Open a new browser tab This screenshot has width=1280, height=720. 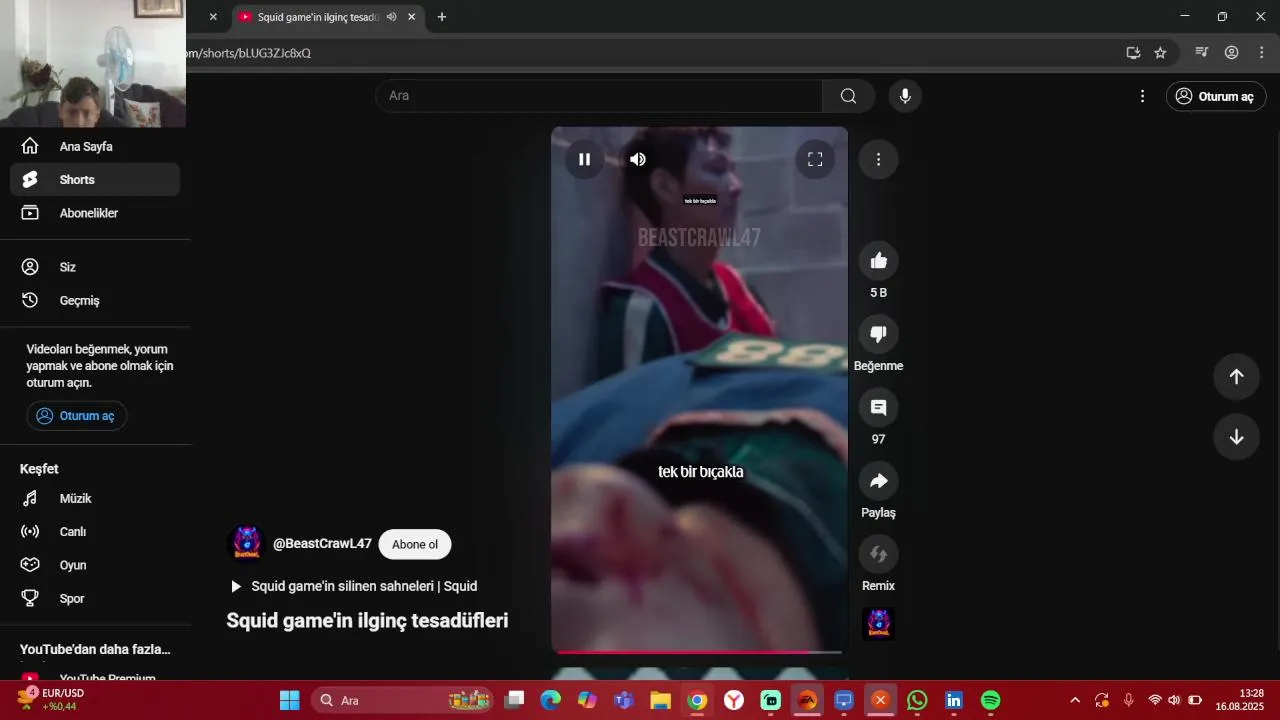(x=442, y=17)
